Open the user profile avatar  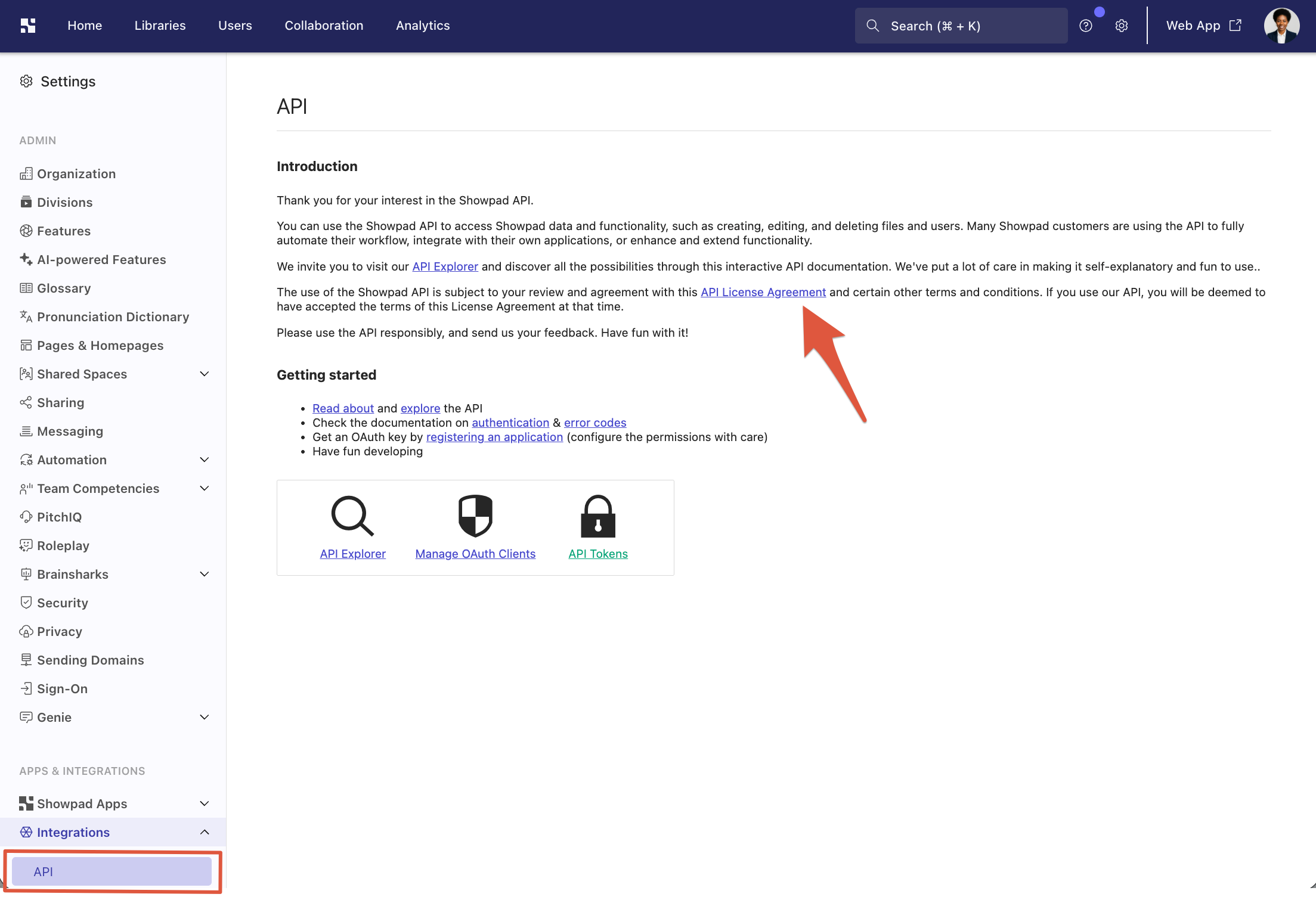1281,26
